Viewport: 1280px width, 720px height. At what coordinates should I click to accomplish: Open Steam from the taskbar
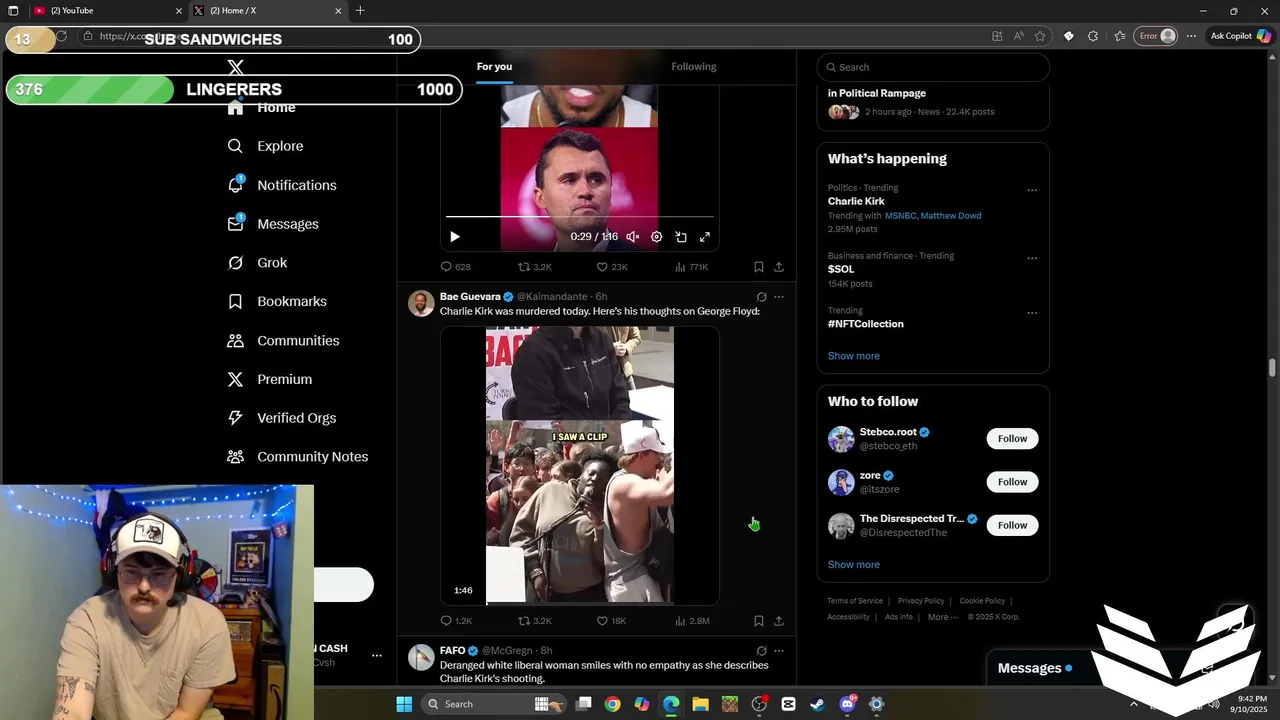818,704
